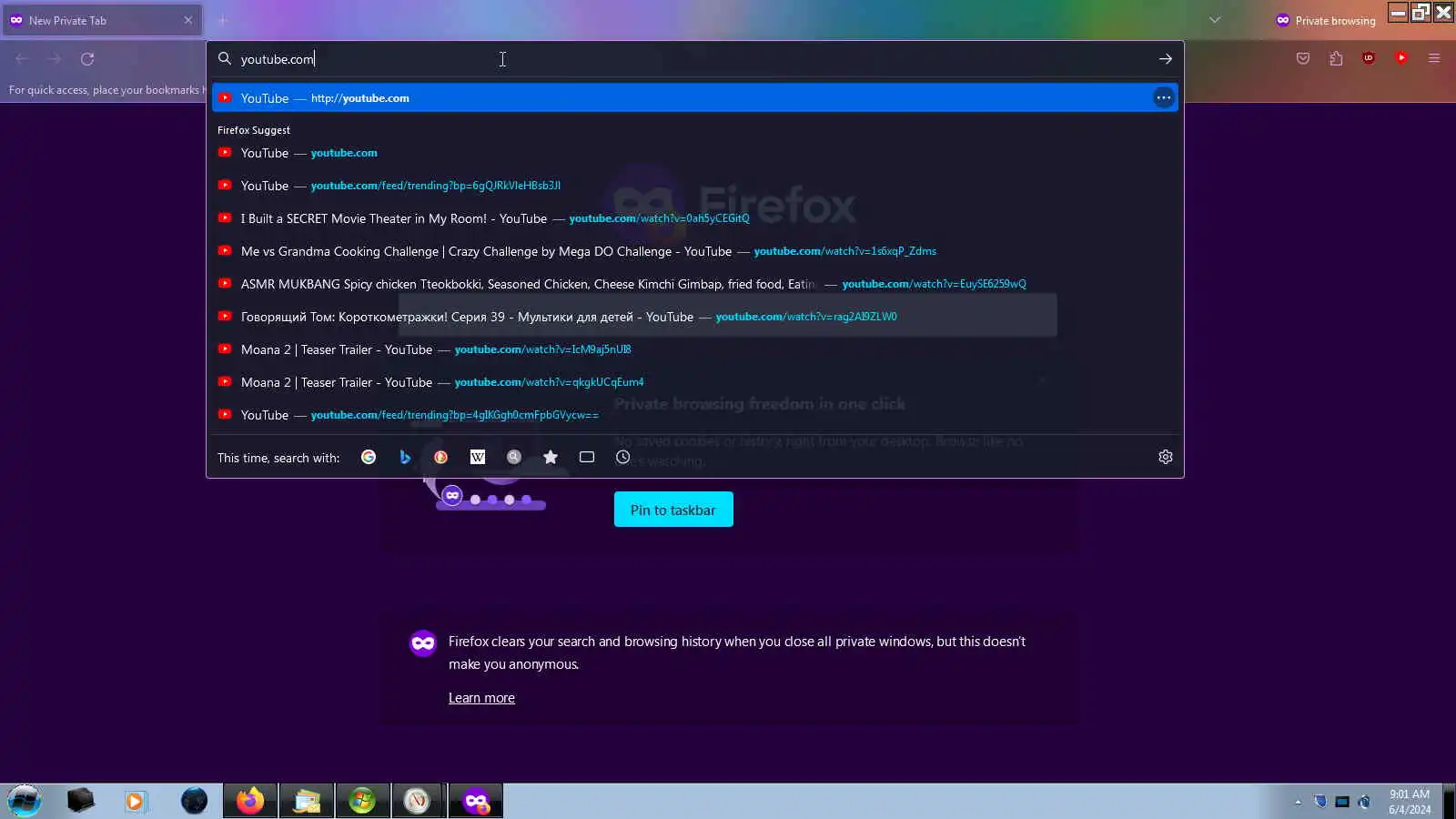
Task: Open the red YouTube extension icon
Action: click(x=1401, y=58)
